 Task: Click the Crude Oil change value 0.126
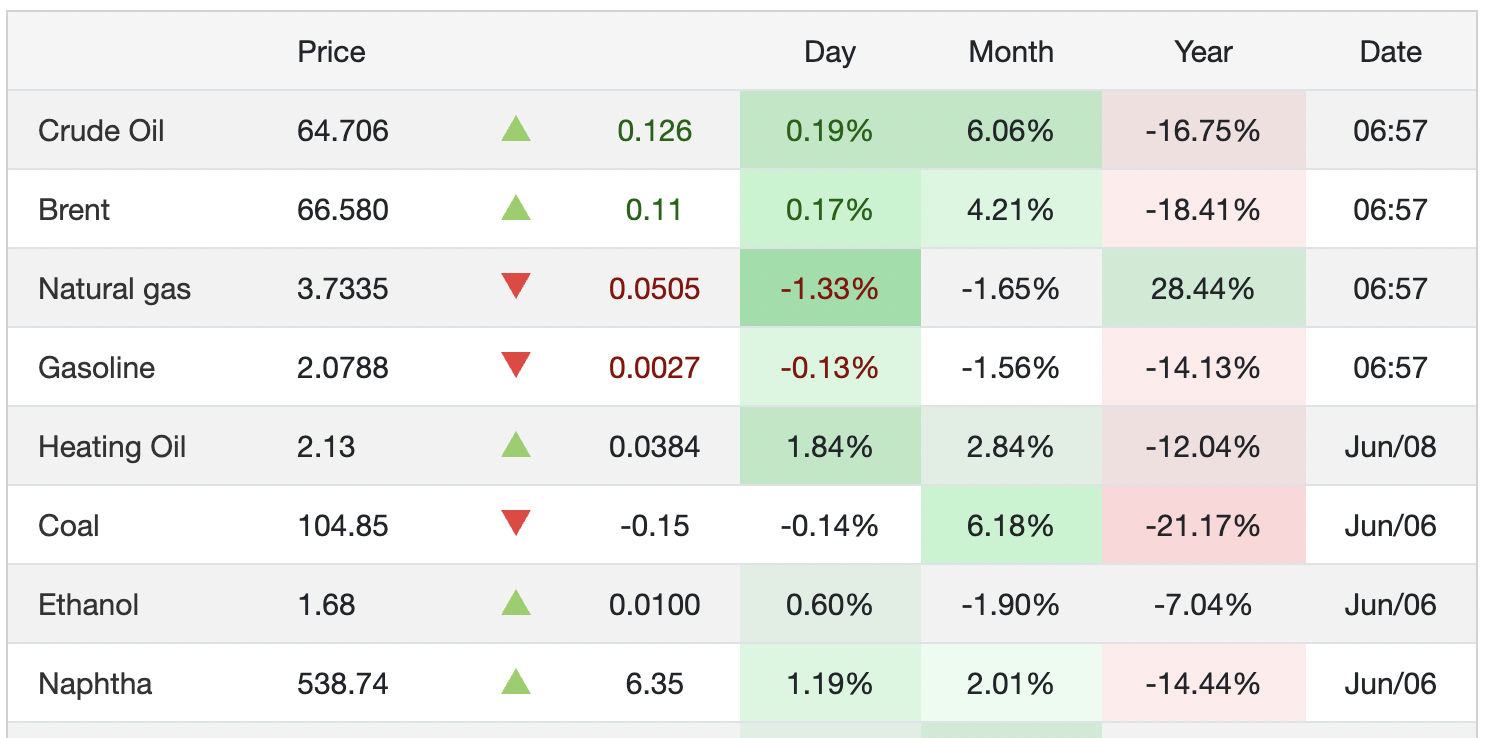654,131
